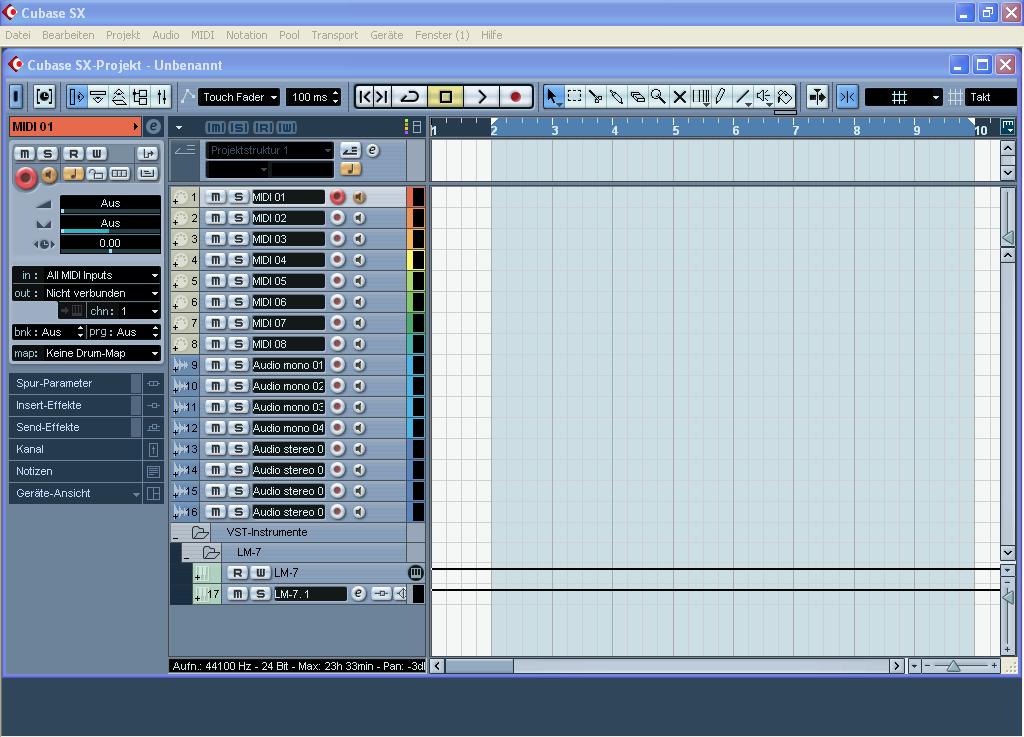The width and height of the screenshot is (1024, 737).
Task: Open the Pool window
Action: [x=140, y=97]
